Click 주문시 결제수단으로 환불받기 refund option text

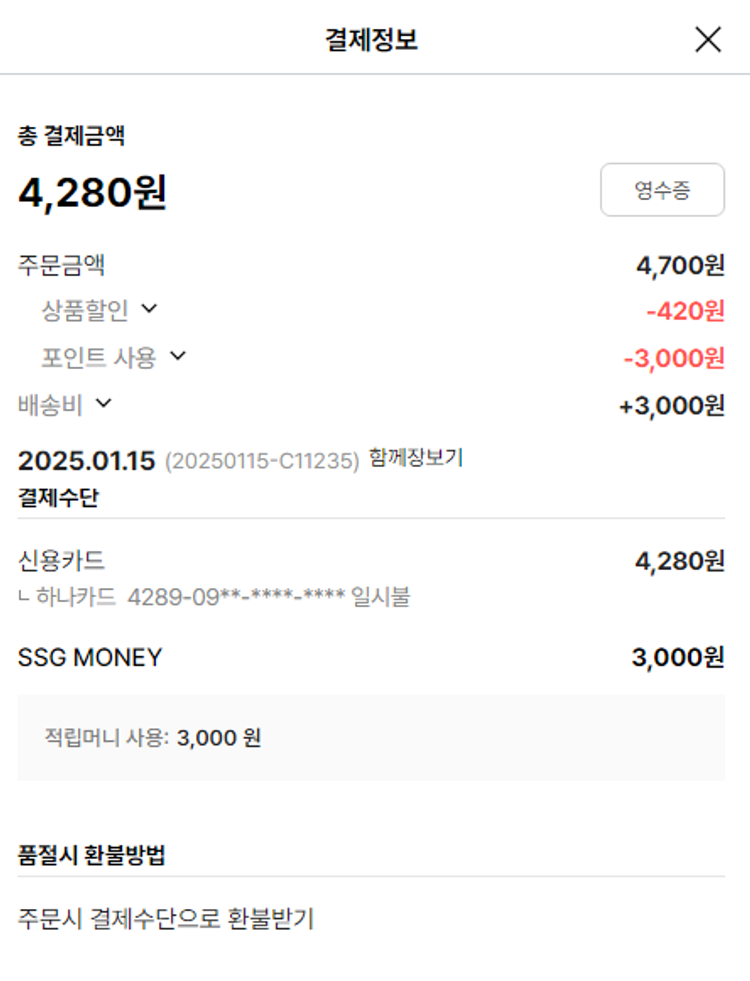tap(166, 918)
